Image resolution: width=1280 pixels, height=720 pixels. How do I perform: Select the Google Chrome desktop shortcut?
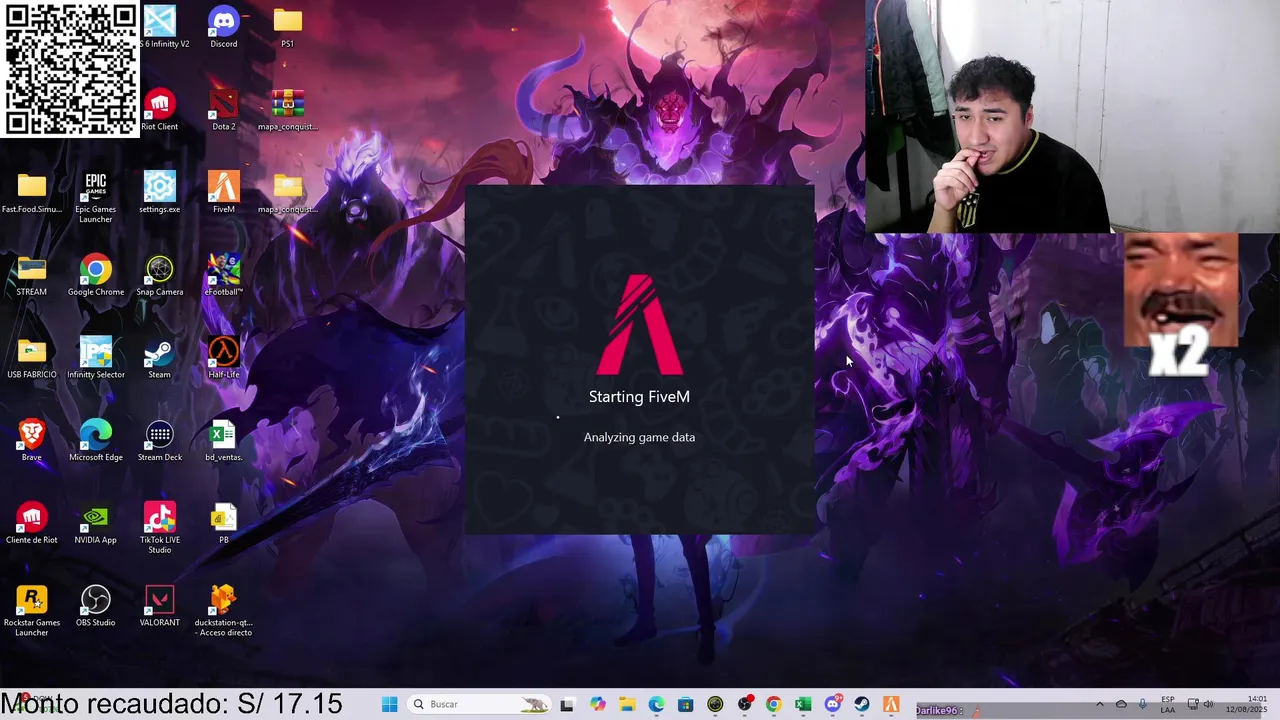(95, 275)
